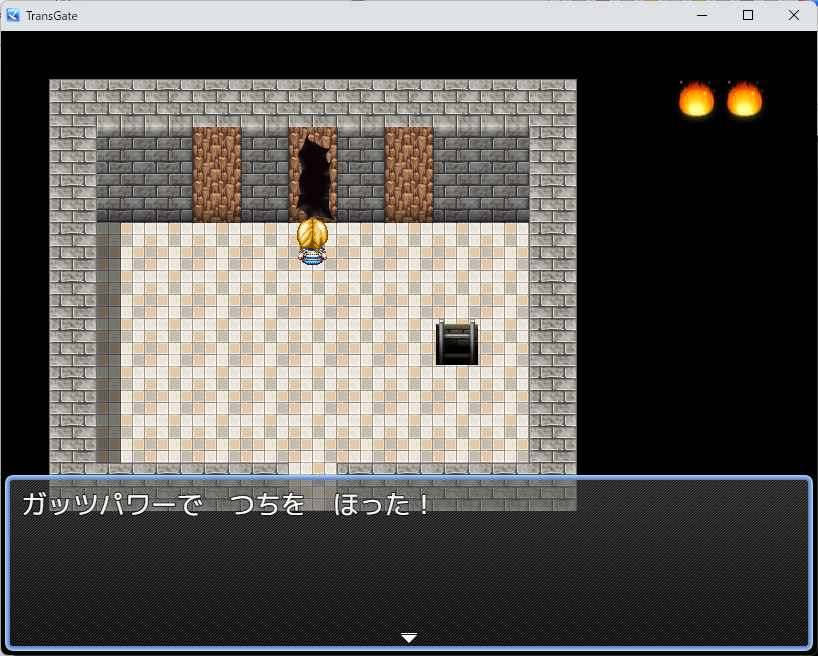Click the message text ガッツパワーで つちを ほった!

pos(226,505)
